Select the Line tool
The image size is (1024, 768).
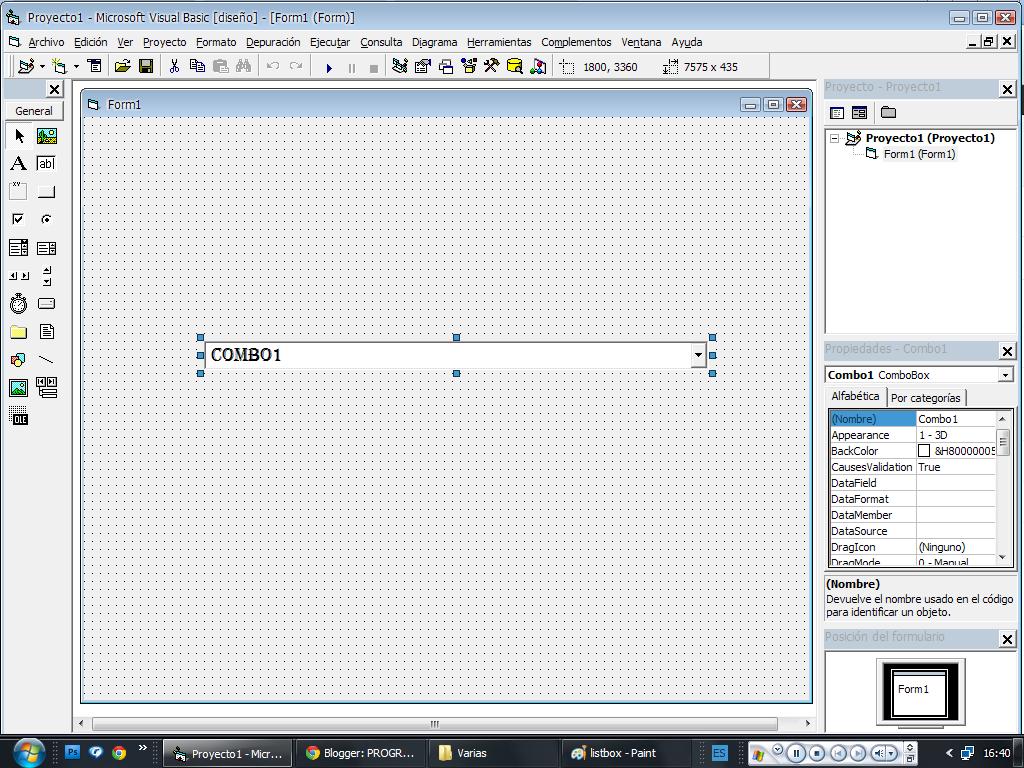point(47,360)
